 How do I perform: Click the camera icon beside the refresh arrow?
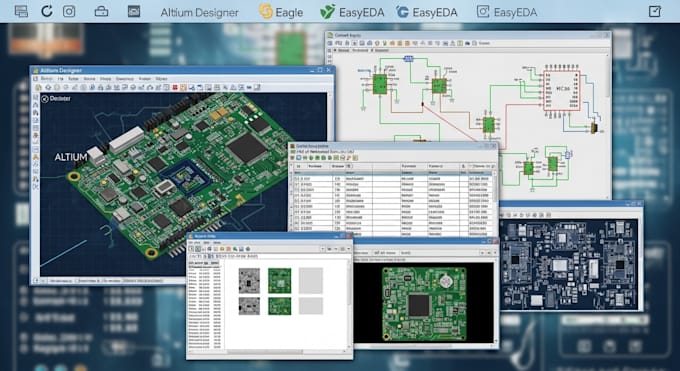[69, 11]
